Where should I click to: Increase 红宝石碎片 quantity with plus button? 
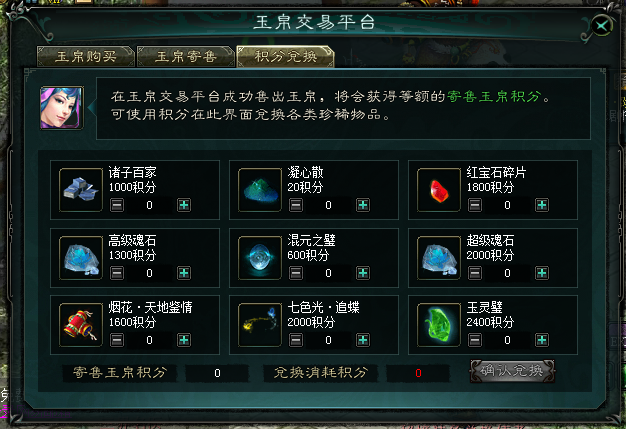tap(542, 205)
